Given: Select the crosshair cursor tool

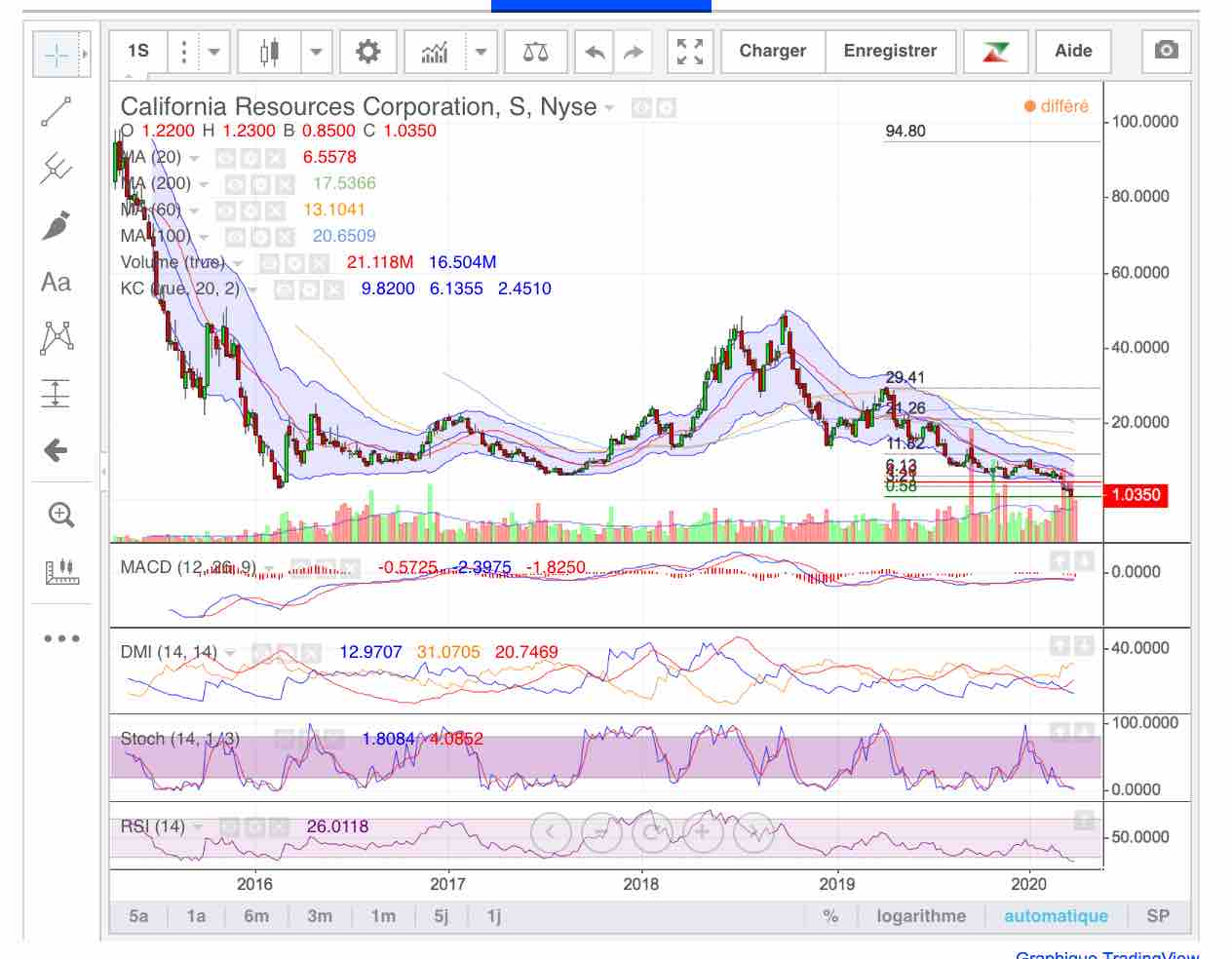Looking at the screenshot, I should [x=57, y=55].
